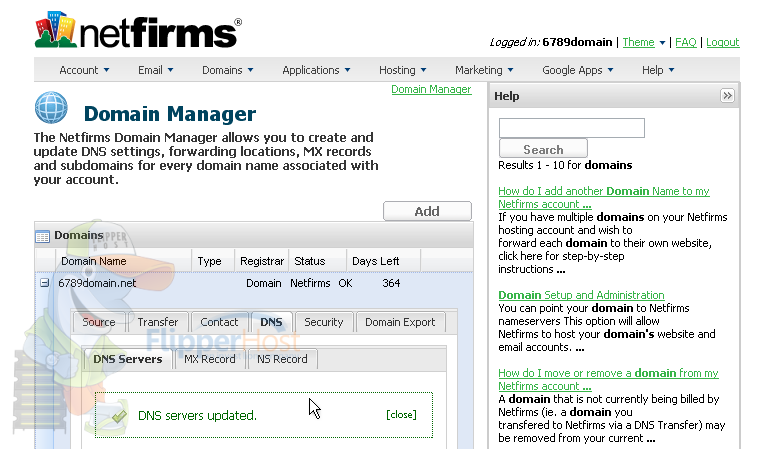This screenshot has height=450, width=776.
Task: Collapse the Help panel with double-arrow icon
Action: tap(727, 96)
